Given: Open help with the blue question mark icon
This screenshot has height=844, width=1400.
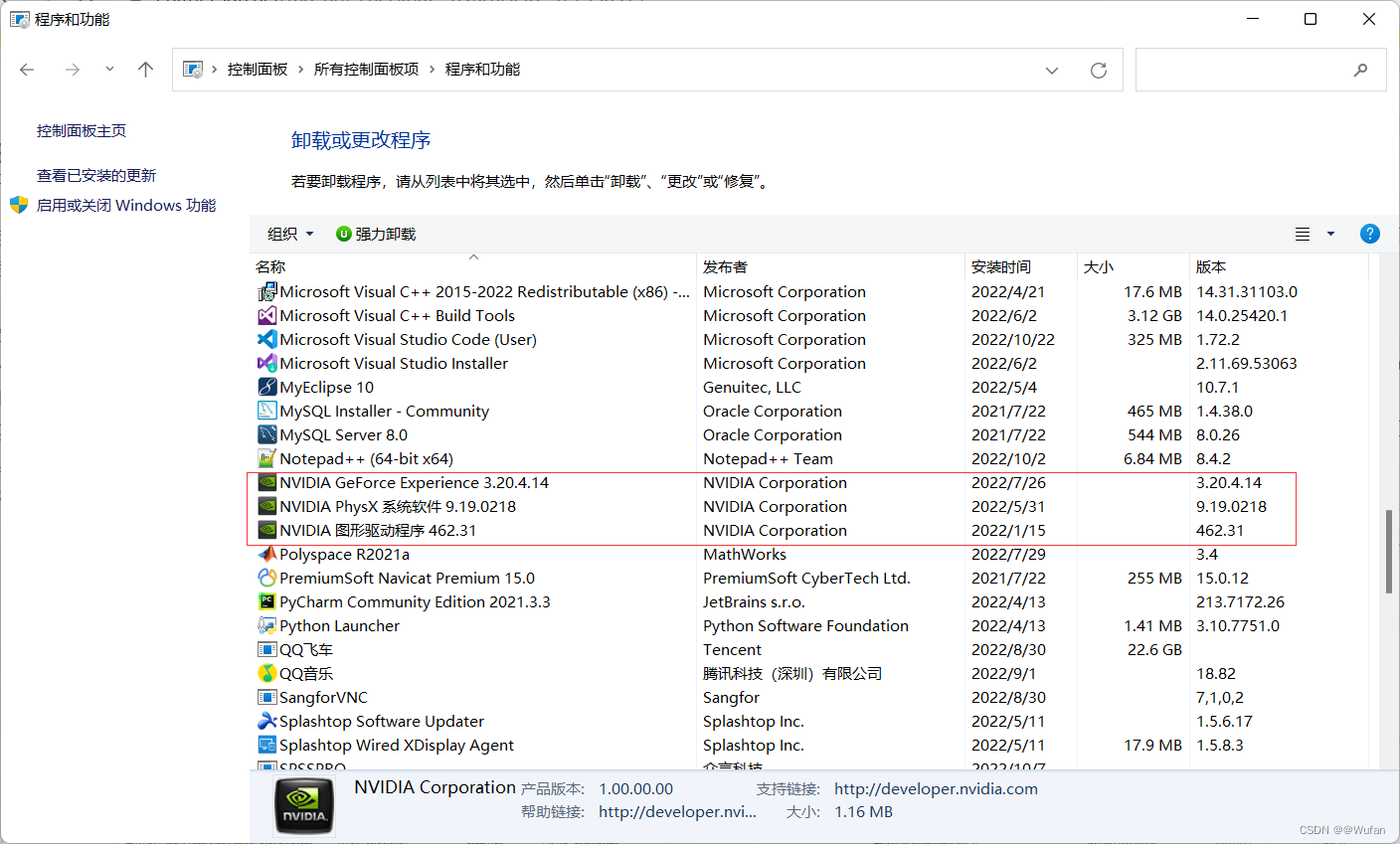Looking at the screenshot, I should (1369, 234).
